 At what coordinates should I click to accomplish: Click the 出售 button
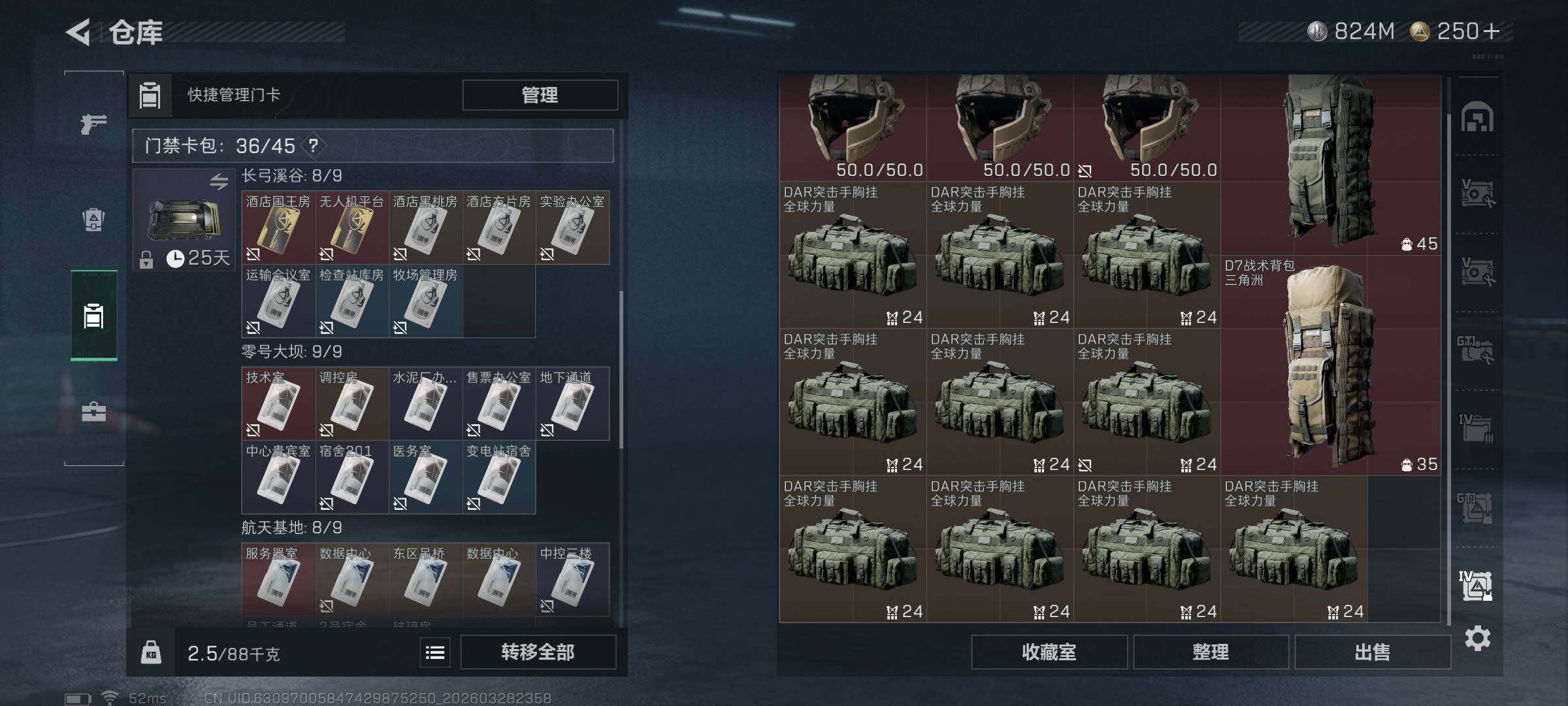click(1372, 652)
